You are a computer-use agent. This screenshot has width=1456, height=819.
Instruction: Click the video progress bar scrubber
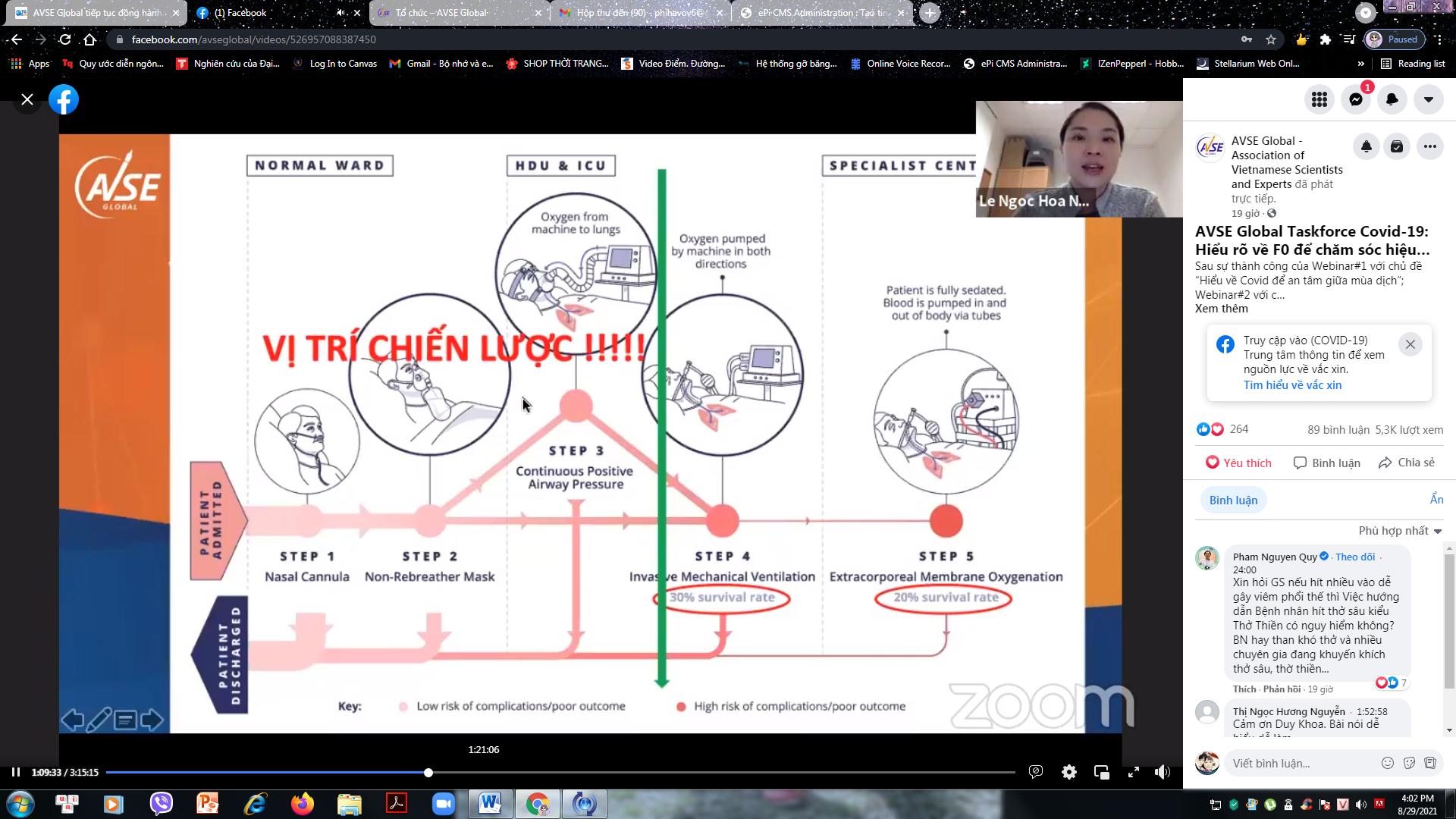coord(428,772)
